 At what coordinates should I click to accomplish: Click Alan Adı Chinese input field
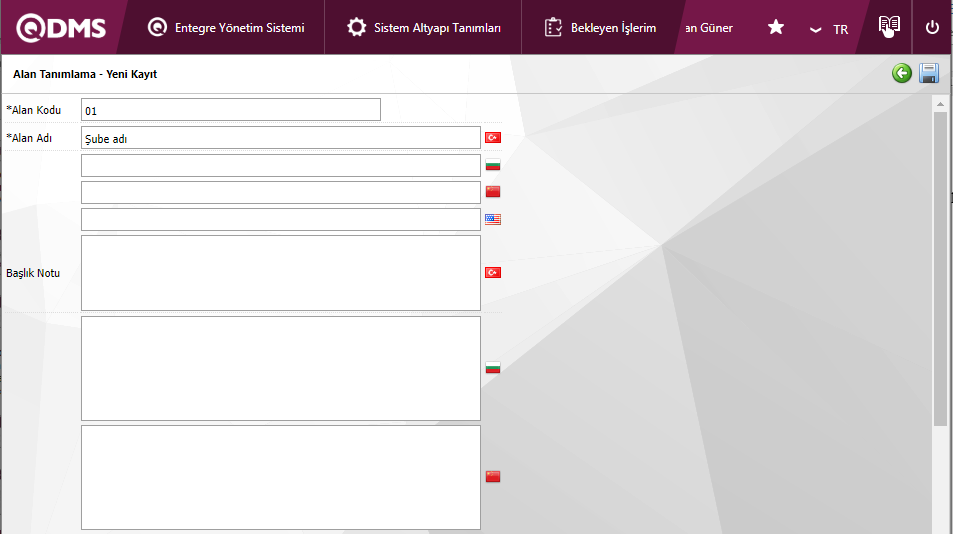[281, 193]
